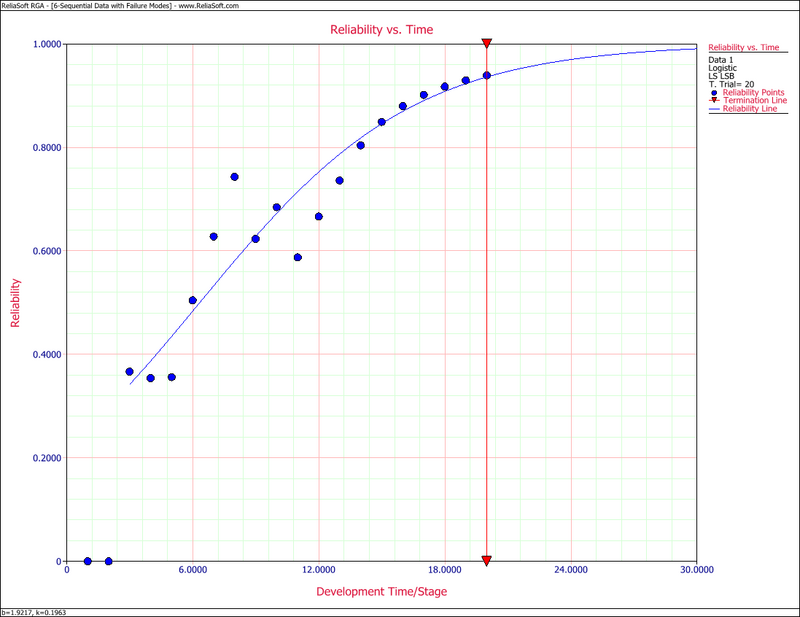The height and width of the screenshot is (617, 800).
Task: Select the data point at stage 3 near 0.37
Action: point(130,372)
